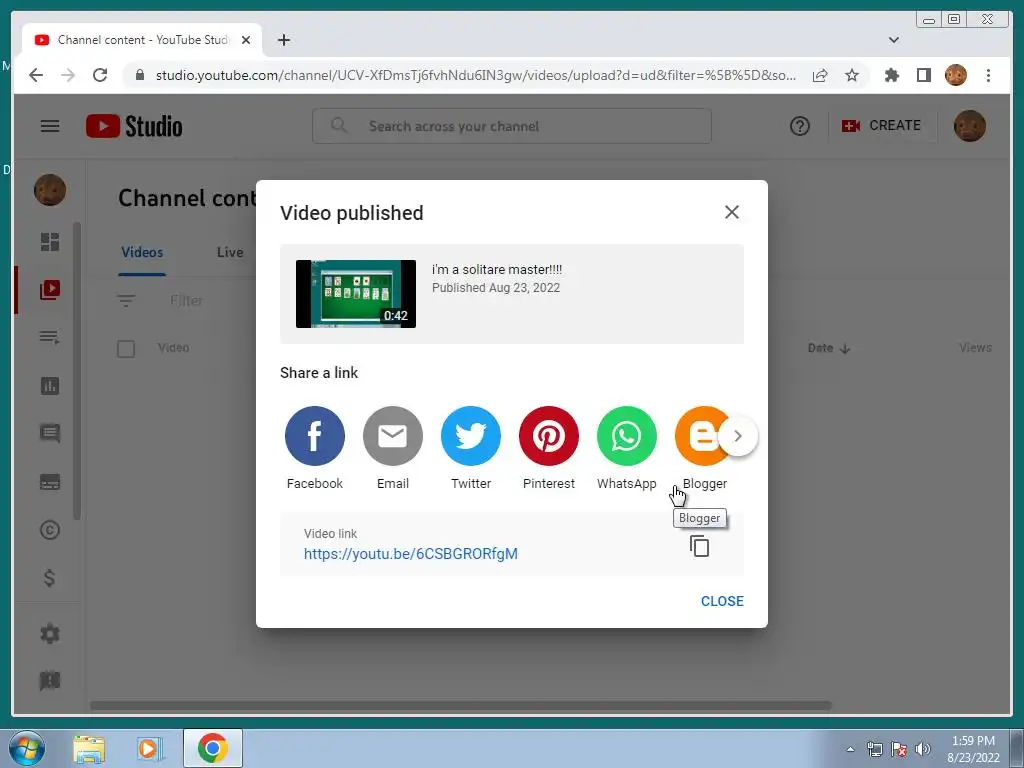Open the Windows Start menu

tap(26, 748)
